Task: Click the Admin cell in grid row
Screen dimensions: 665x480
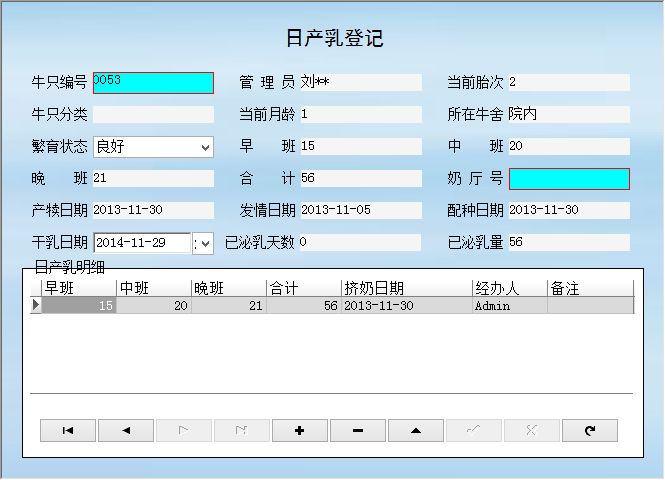Action: [x=508, y=306]
